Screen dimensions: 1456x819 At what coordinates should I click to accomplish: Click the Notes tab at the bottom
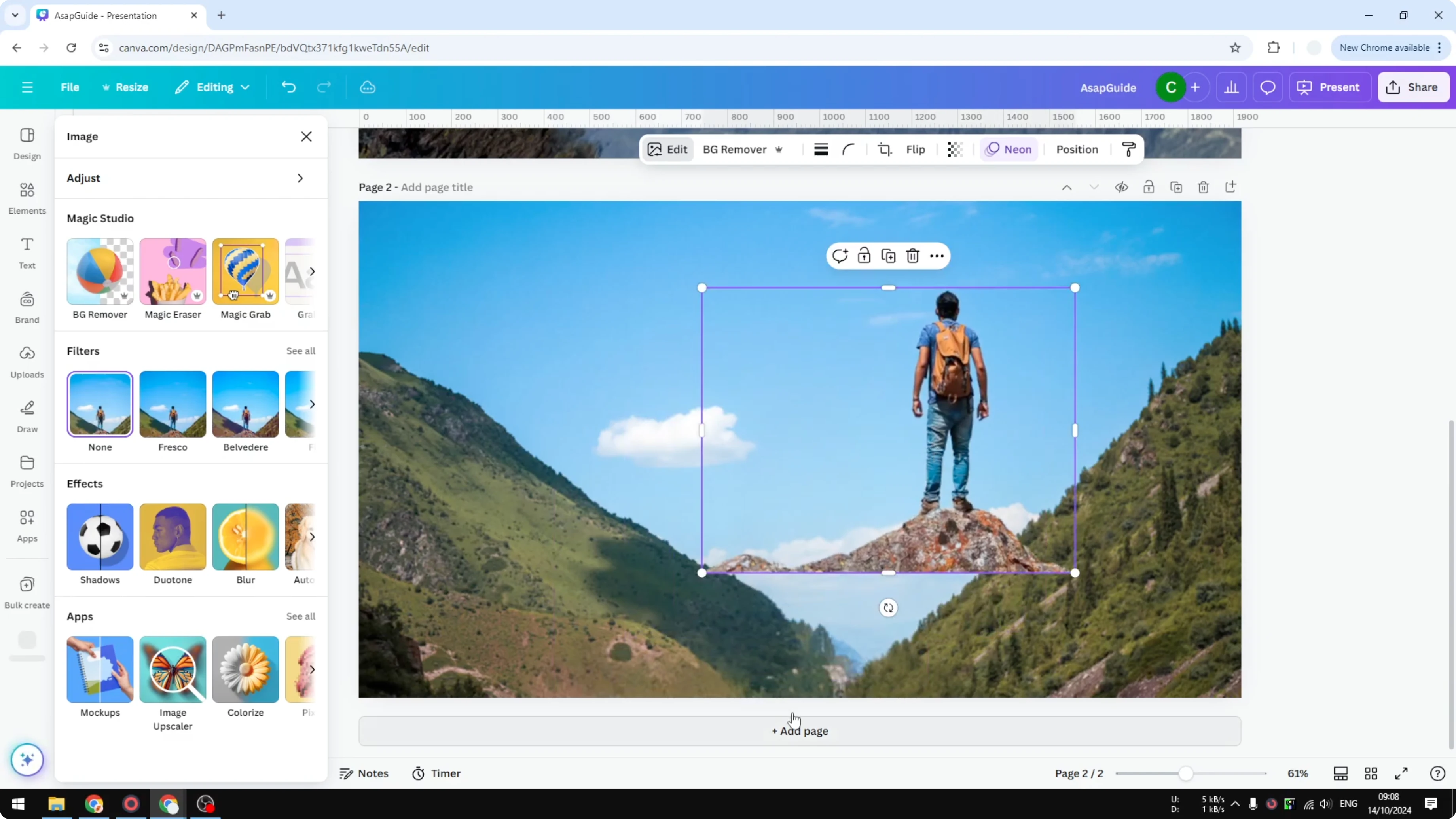[x=364, y=773]
